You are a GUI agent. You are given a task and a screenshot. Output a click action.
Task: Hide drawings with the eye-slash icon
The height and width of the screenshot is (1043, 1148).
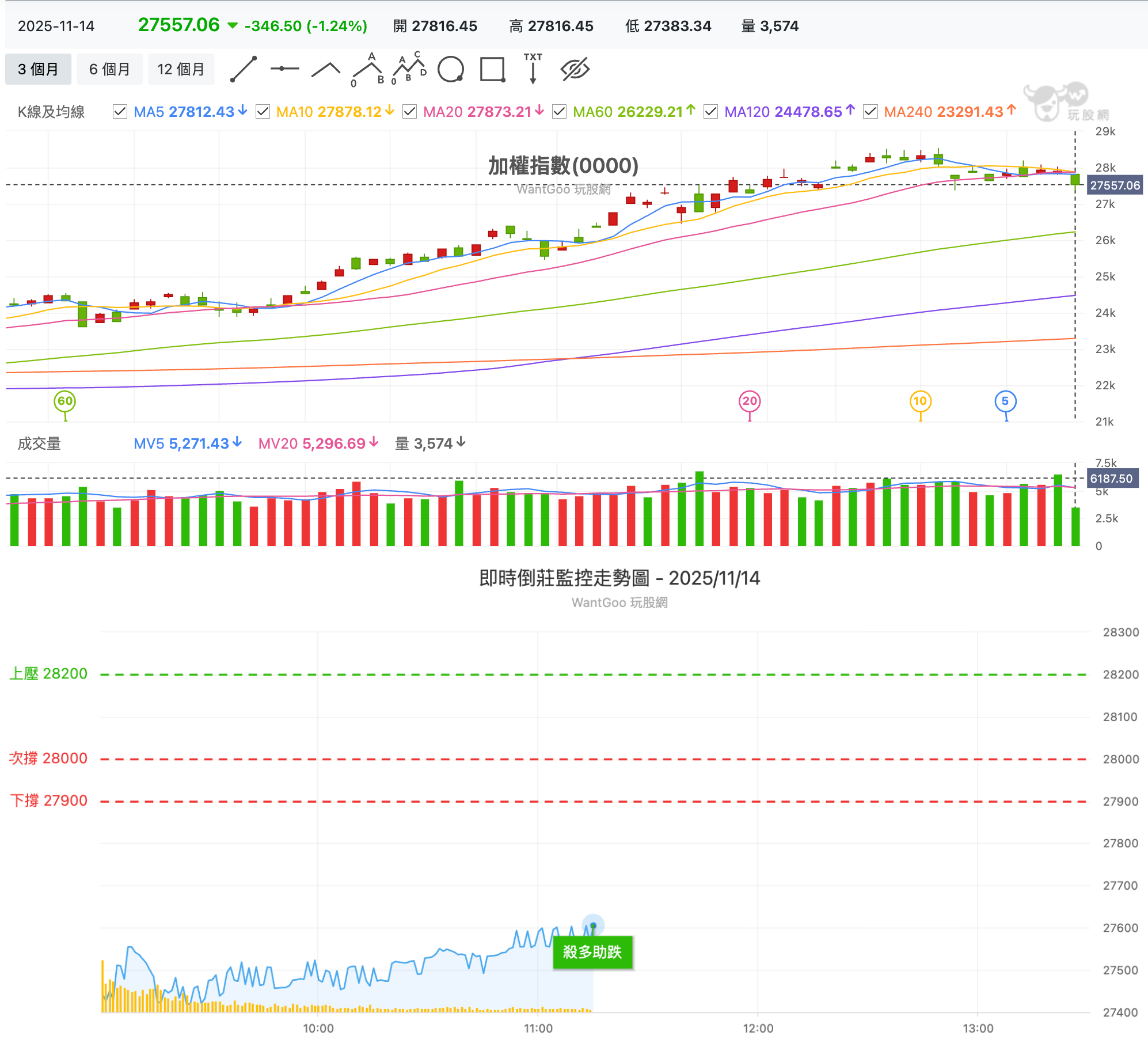tap(575, 70)
